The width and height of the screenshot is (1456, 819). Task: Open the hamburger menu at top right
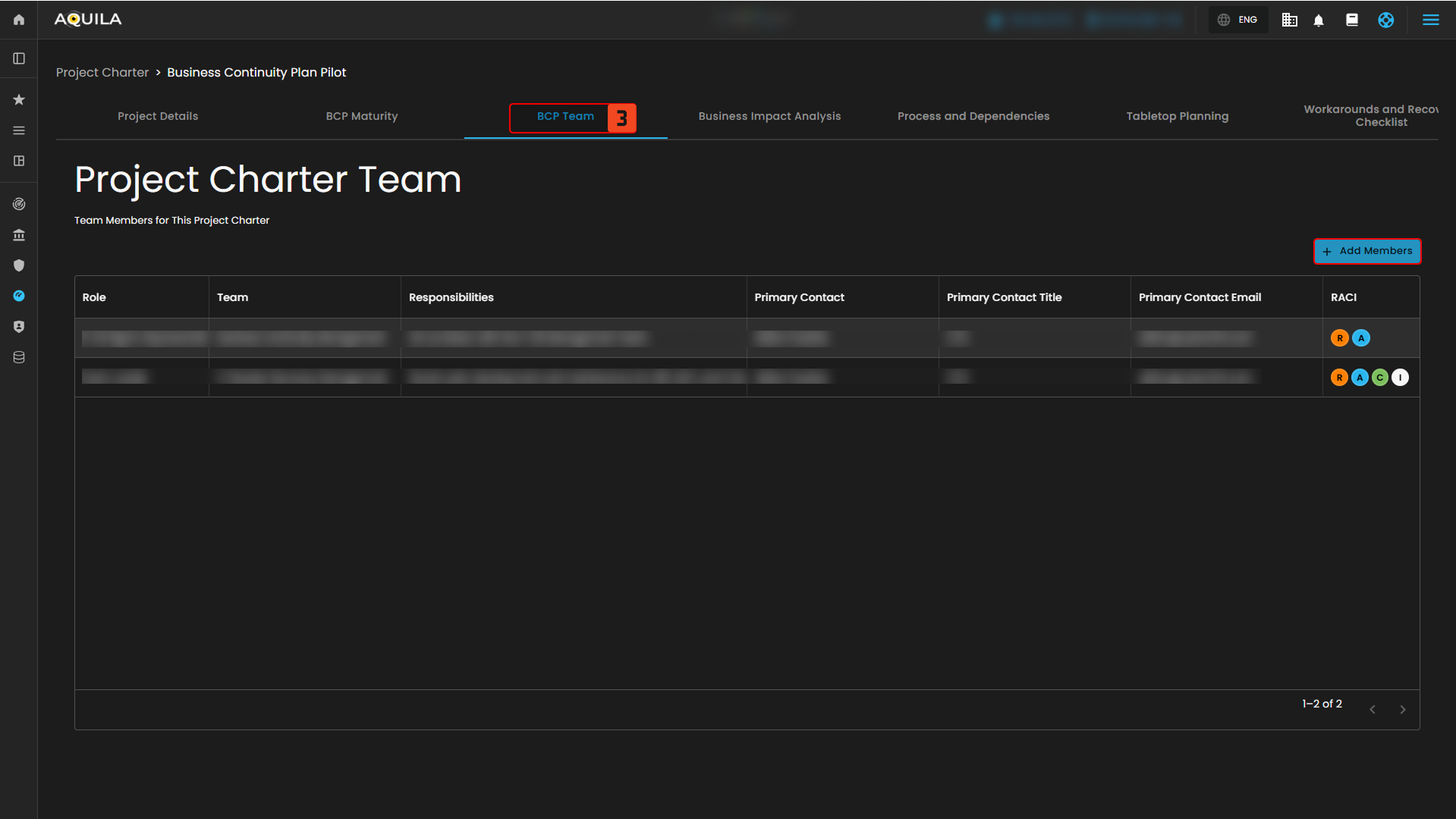(x=1430, y=20)
